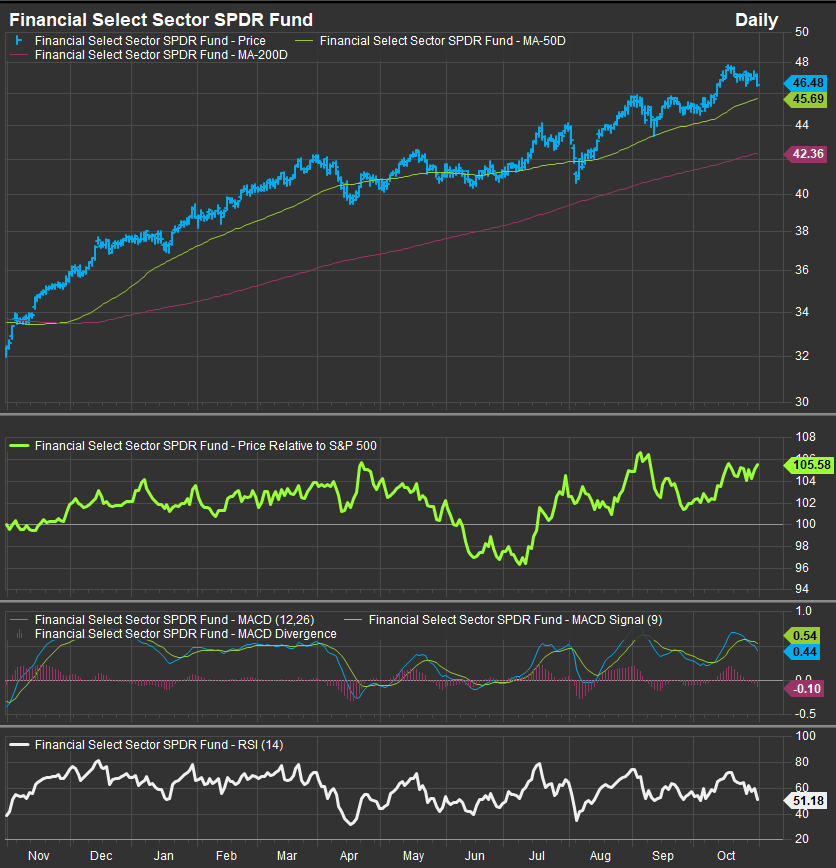
Task: Click the 105.58 relative price value tag
Action: point(809,465)
